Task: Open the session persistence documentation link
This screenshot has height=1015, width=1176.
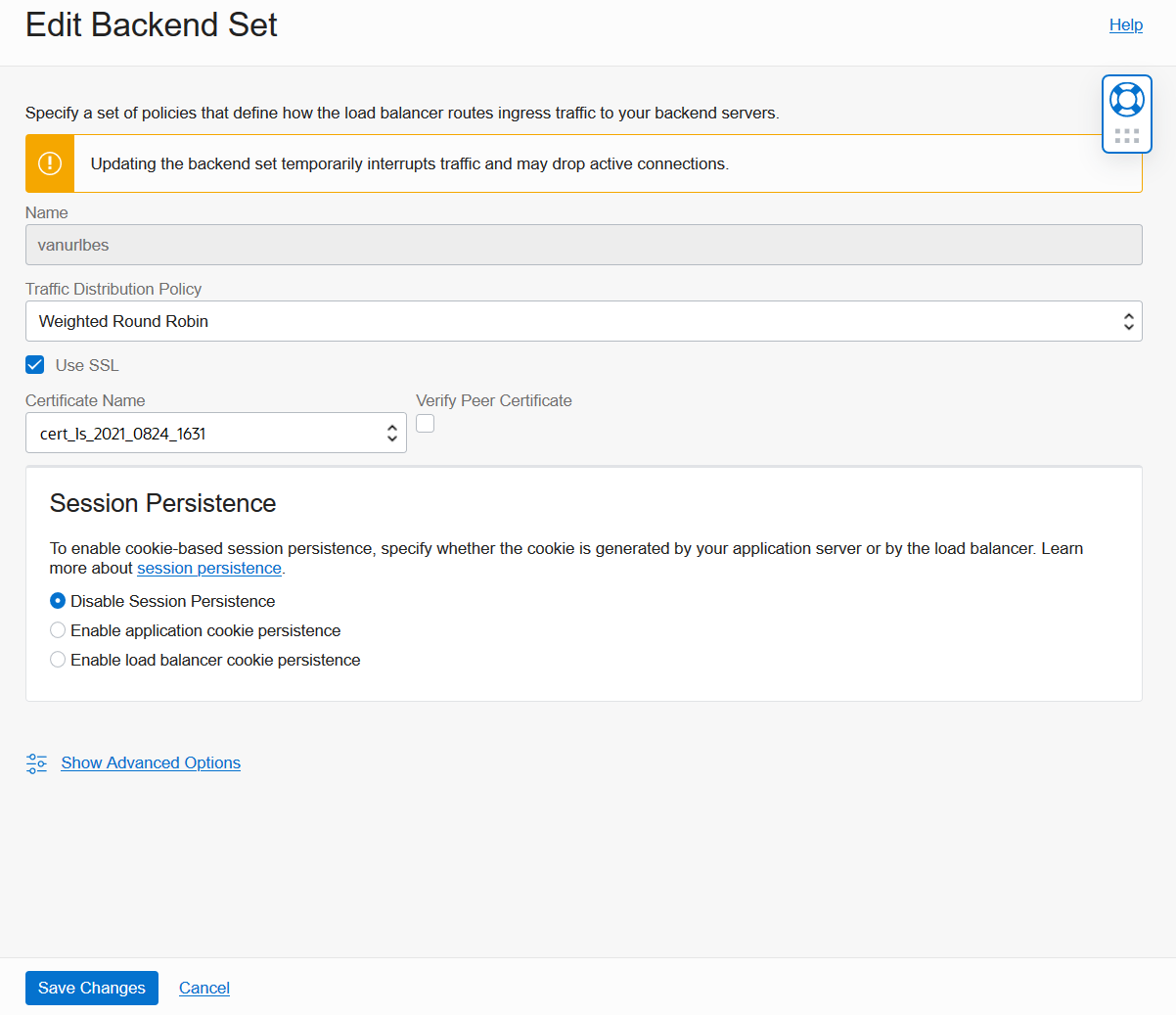Action: pyautogui.click(x=208, y=568)
